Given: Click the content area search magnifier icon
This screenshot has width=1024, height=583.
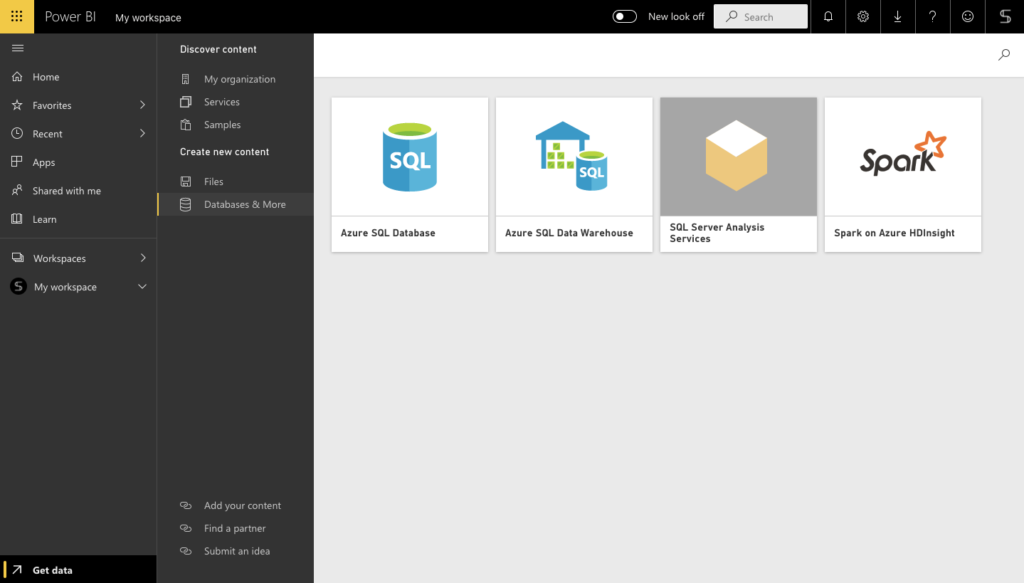Looking at the screenshot, I should [1004, 55].
